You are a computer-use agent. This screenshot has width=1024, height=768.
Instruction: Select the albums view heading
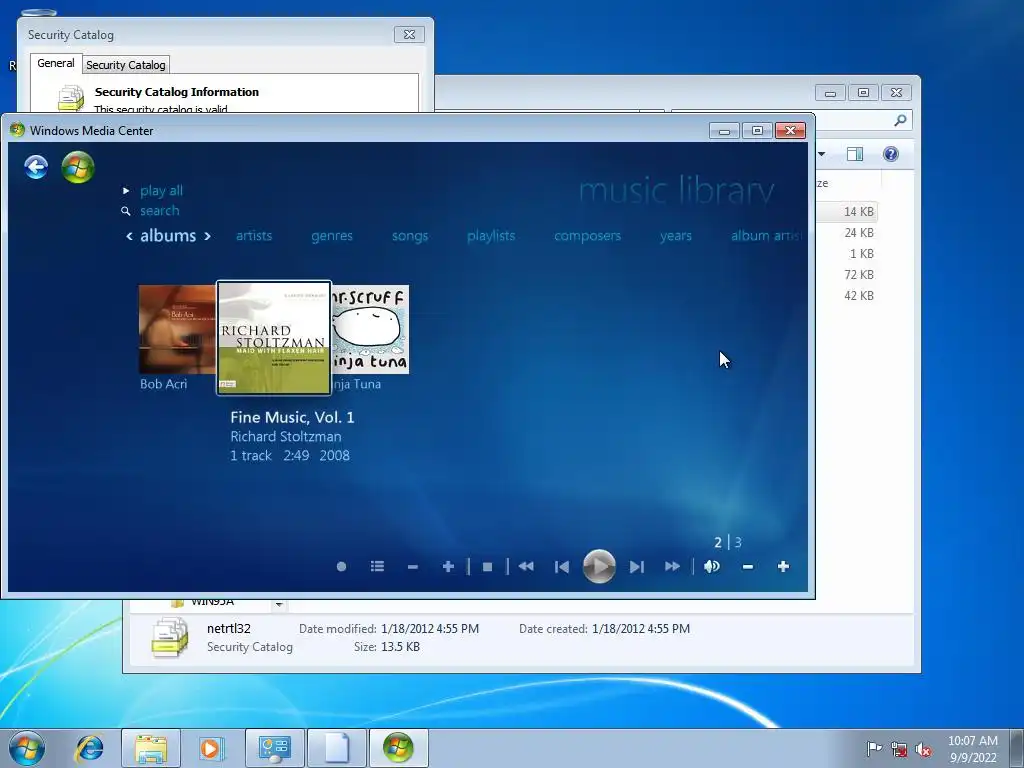click(x=168, y=236)
